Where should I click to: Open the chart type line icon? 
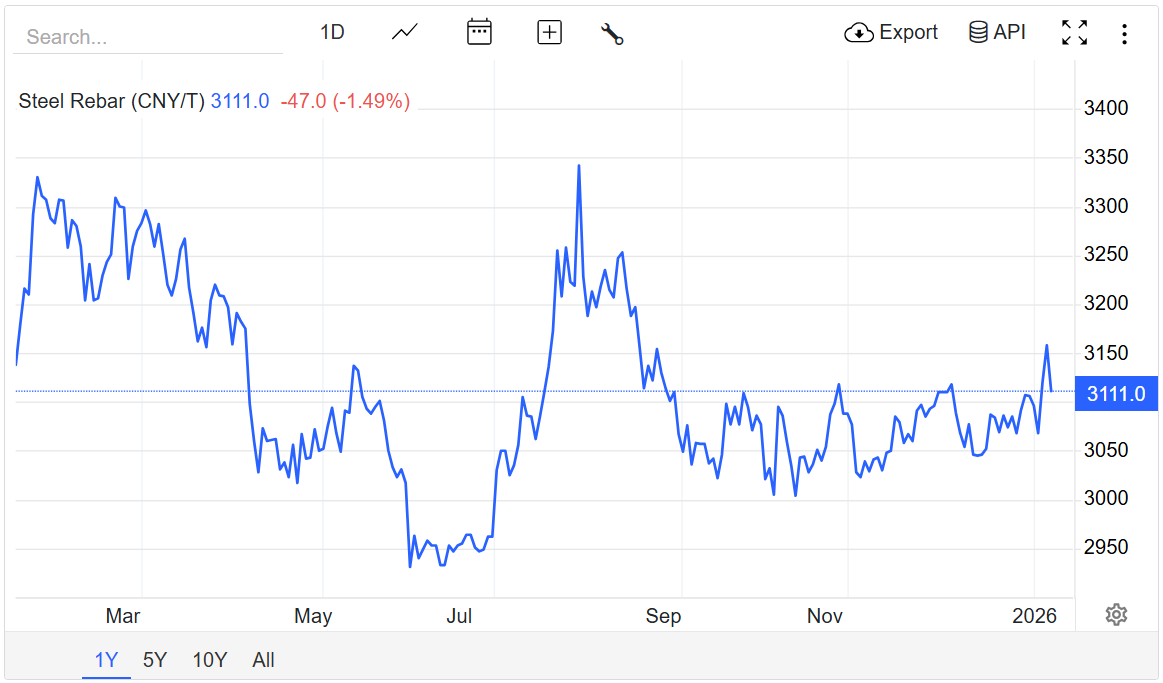pos(404,32)
